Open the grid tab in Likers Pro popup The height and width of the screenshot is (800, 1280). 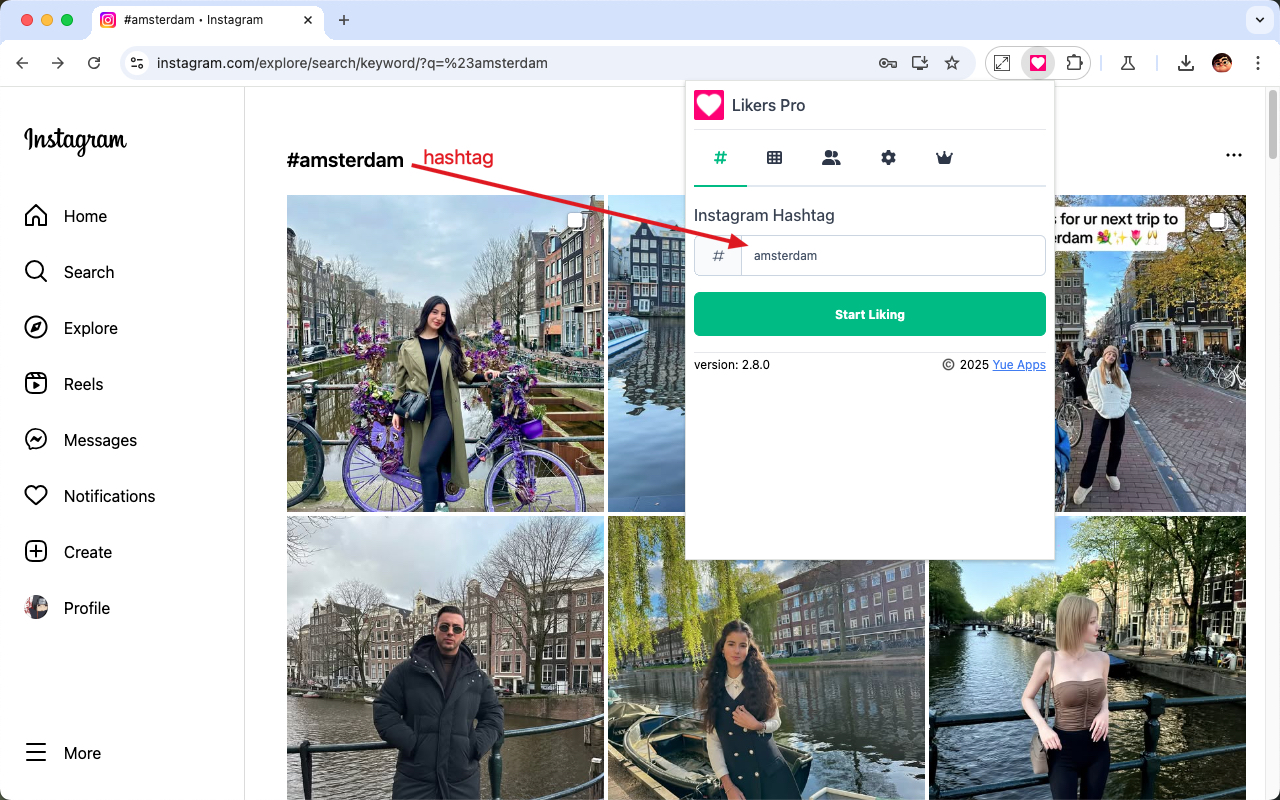[775, 157]
